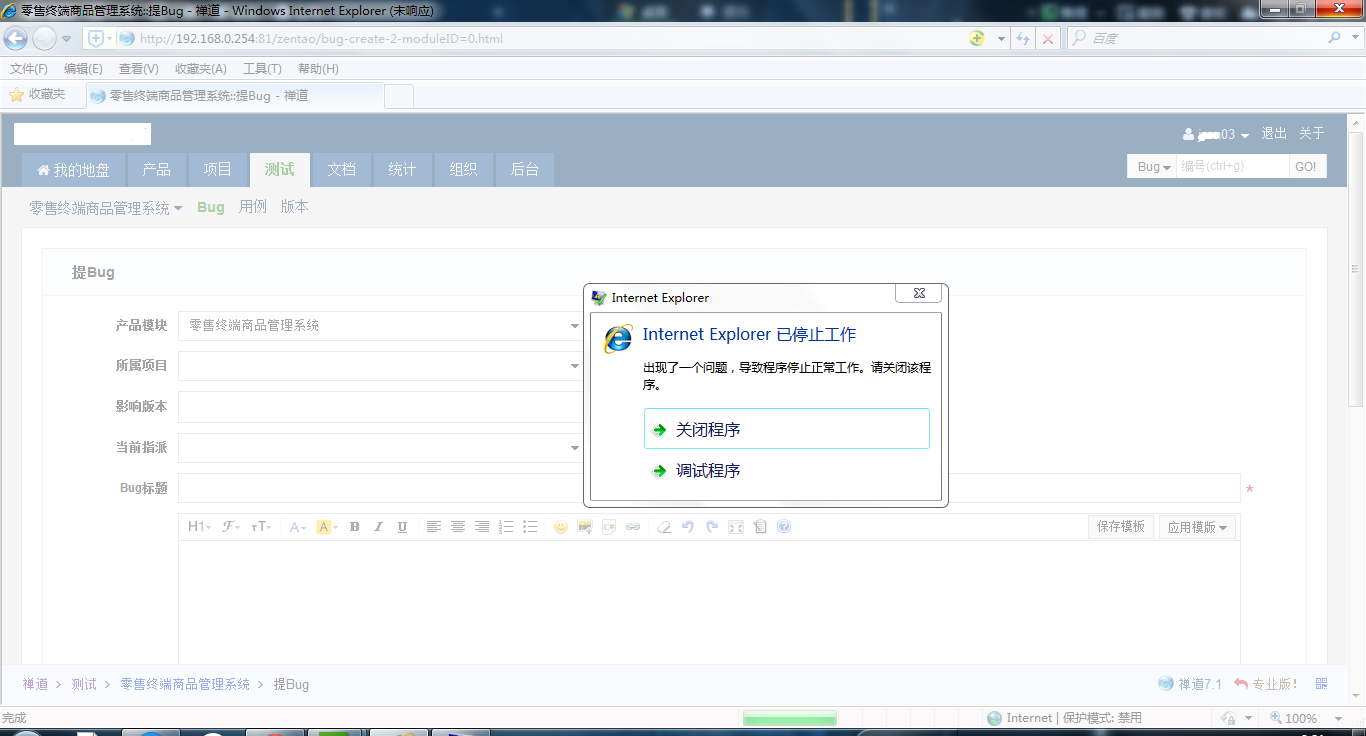Open the QR code icon in footer

coord(1322,684)
